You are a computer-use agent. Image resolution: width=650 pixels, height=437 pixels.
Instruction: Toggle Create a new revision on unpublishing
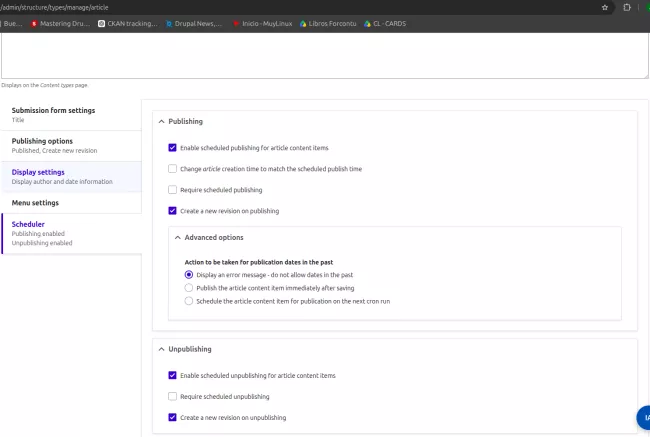(x=172, y=417)
